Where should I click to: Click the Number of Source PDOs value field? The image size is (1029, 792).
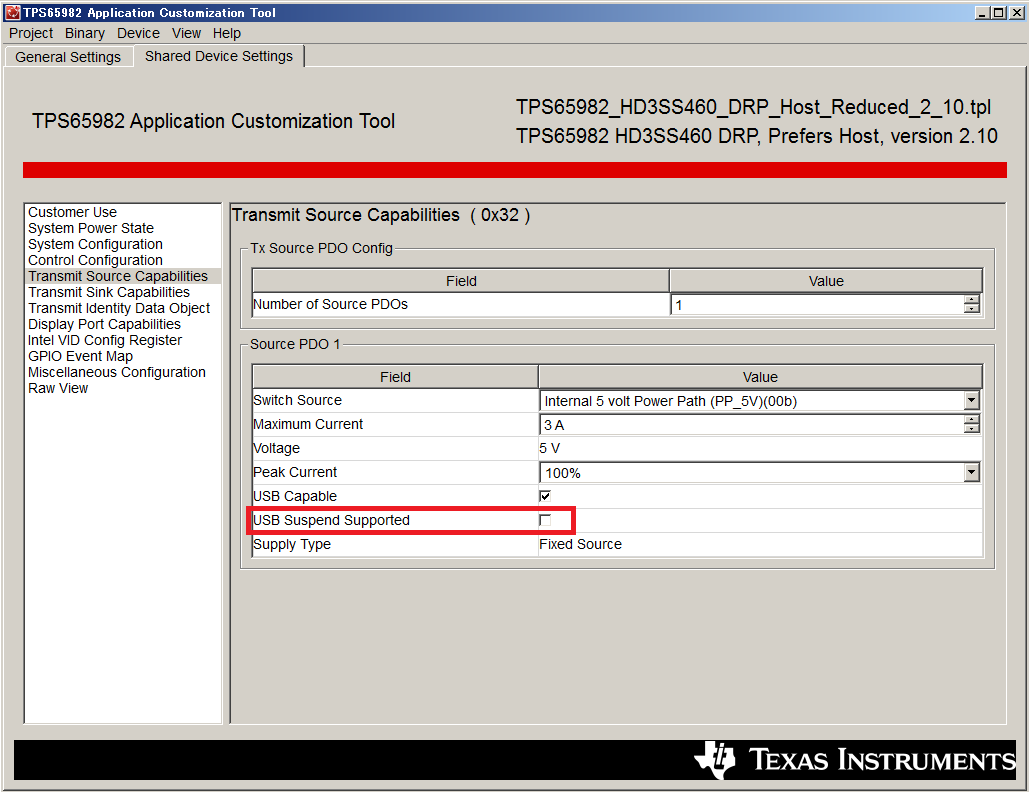point(817,304)
